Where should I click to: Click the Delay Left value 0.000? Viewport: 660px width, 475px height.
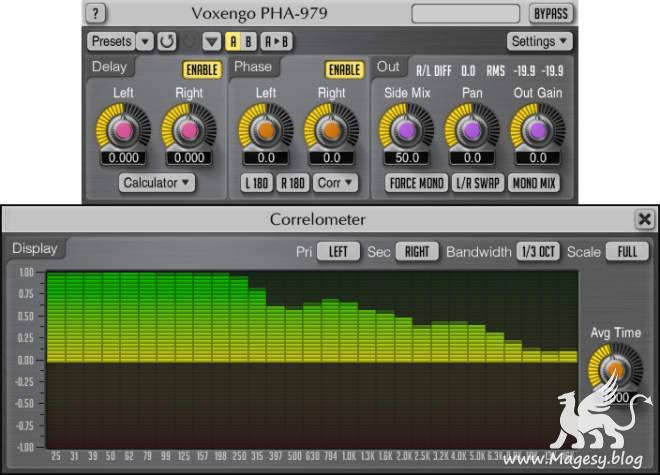click(123, 158)
